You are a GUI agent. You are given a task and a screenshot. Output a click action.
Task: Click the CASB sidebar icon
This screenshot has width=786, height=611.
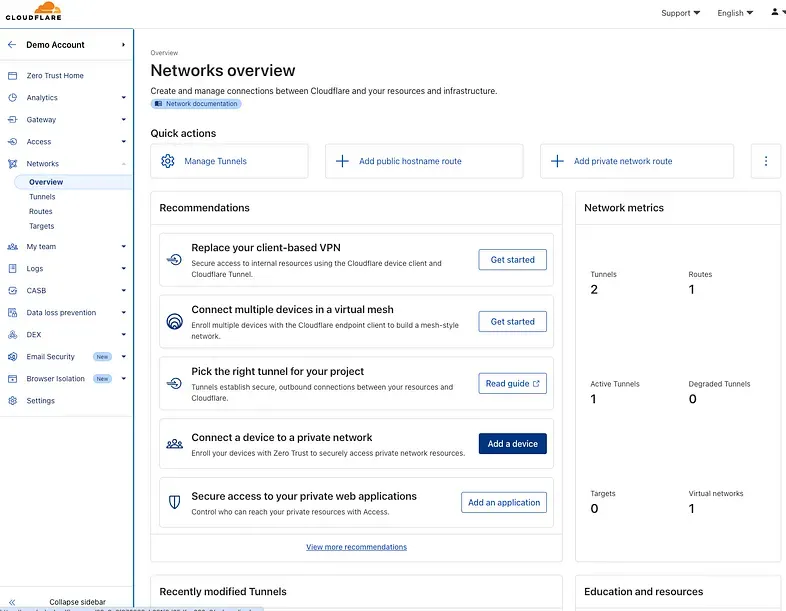12,291
